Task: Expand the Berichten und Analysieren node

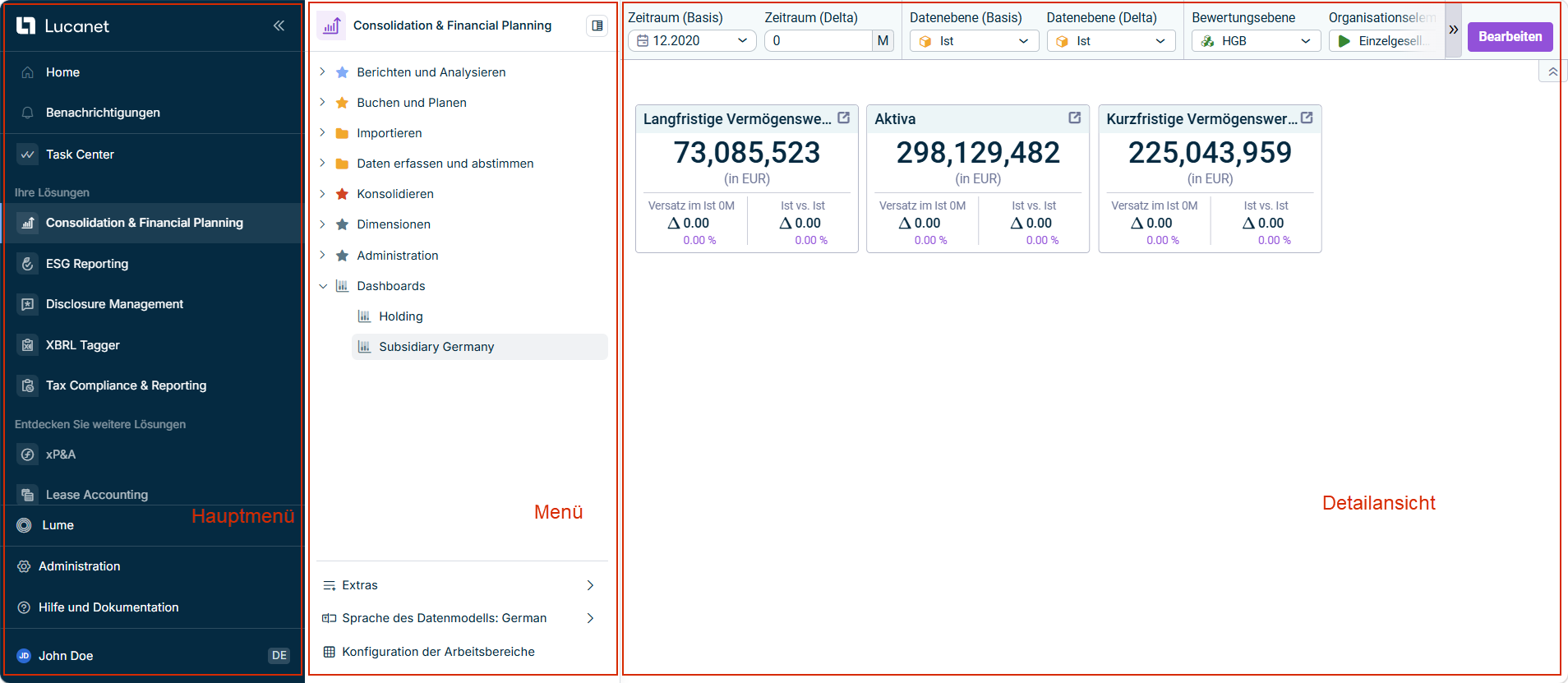Action: tap(322, 72)
